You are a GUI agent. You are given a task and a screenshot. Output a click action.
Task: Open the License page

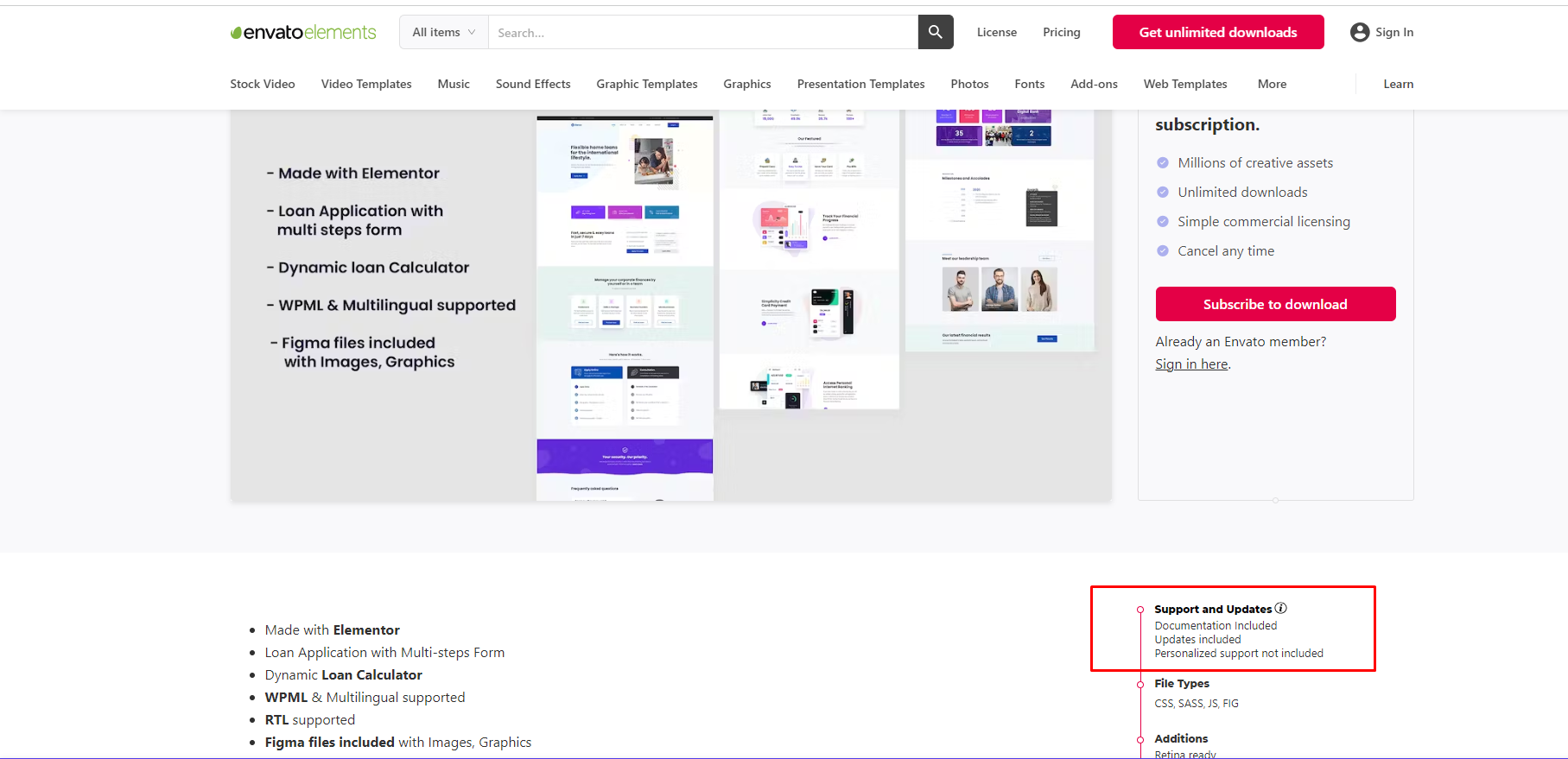997,32
